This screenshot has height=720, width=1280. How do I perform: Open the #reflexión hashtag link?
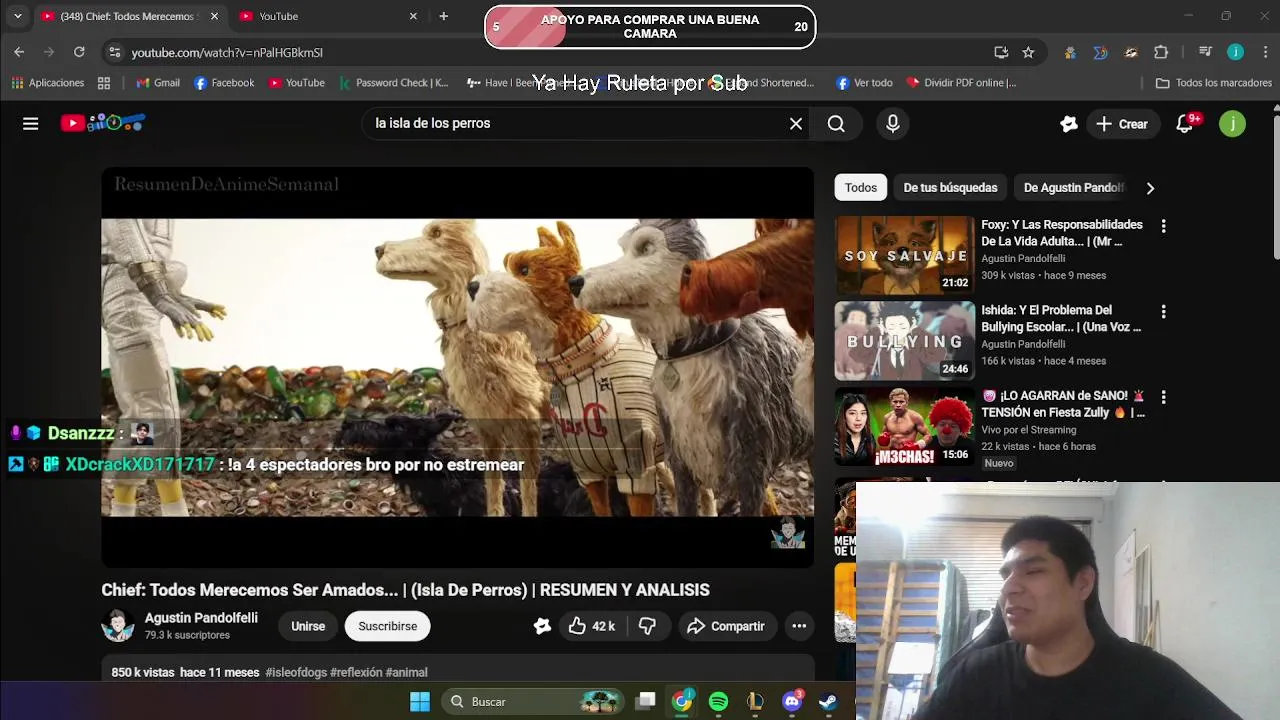(356, 673)
